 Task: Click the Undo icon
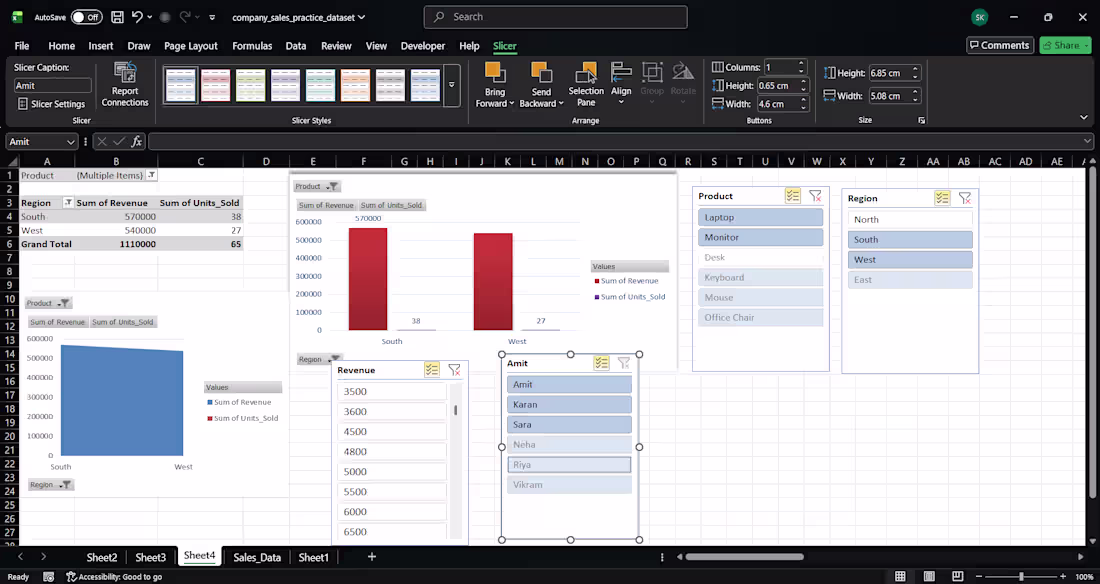[138, 17]
